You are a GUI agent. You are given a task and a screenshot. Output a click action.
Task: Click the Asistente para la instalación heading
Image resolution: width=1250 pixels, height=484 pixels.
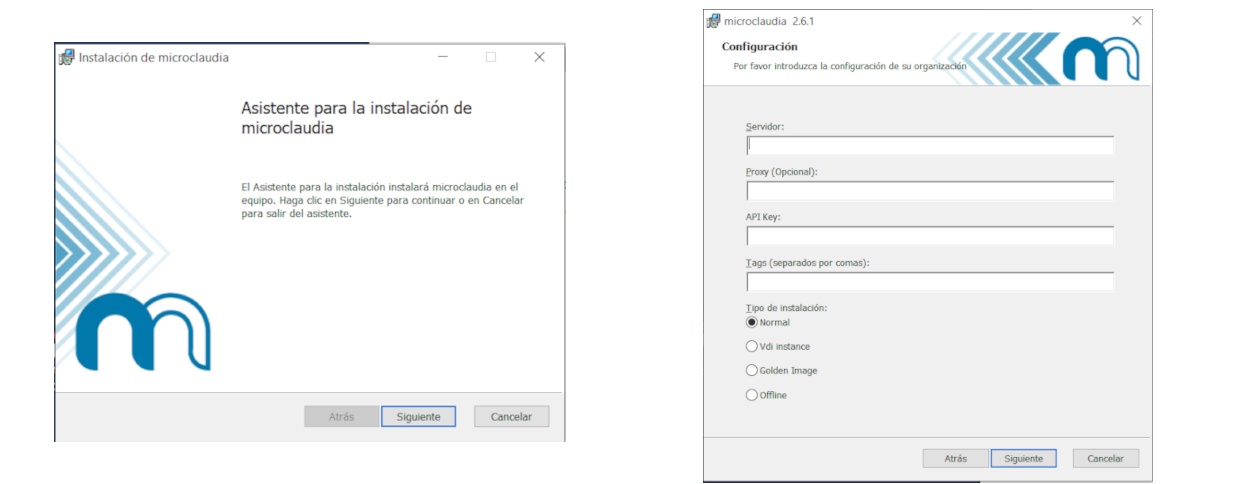point(357,118)
